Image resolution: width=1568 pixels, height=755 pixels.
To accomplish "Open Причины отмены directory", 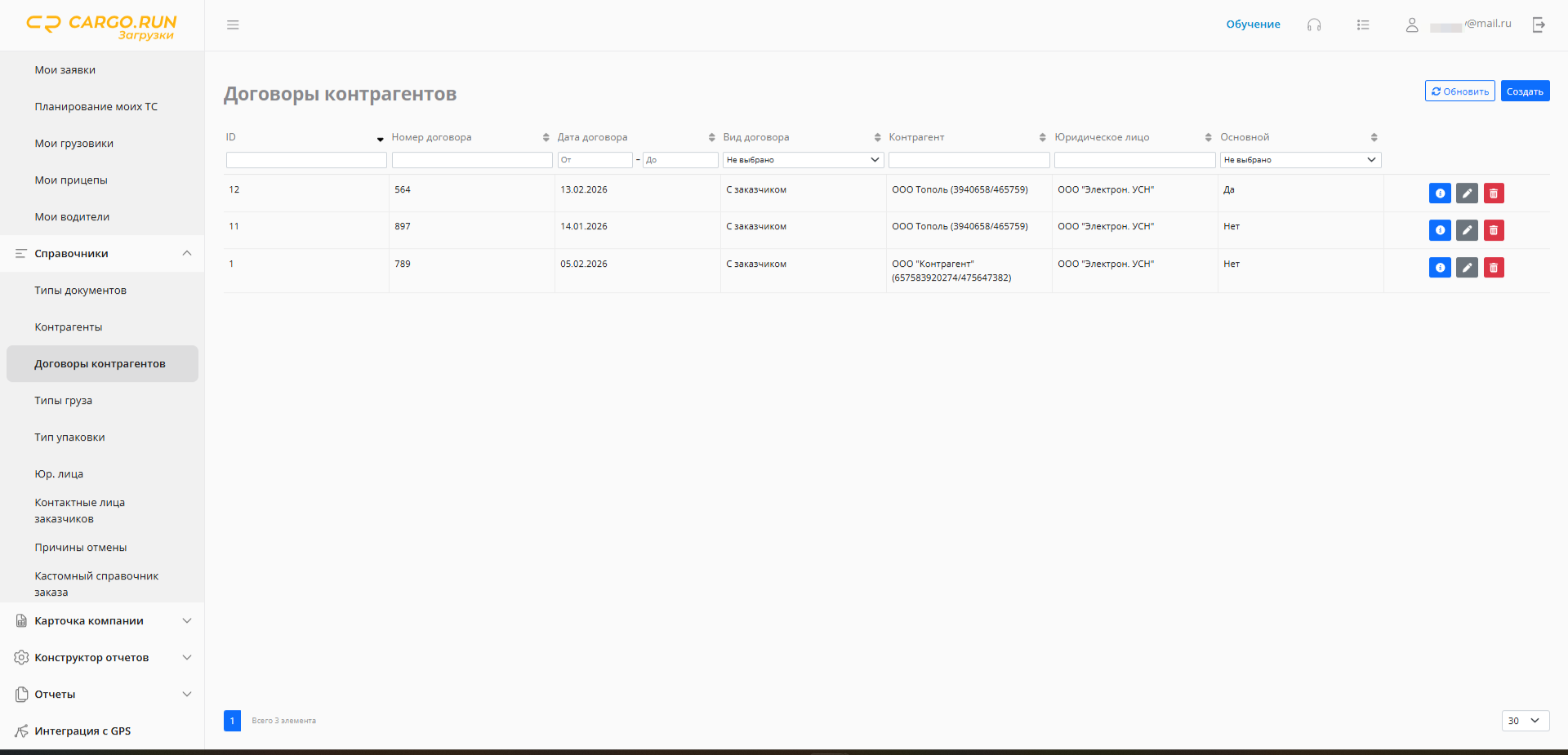I will [81, 548].
